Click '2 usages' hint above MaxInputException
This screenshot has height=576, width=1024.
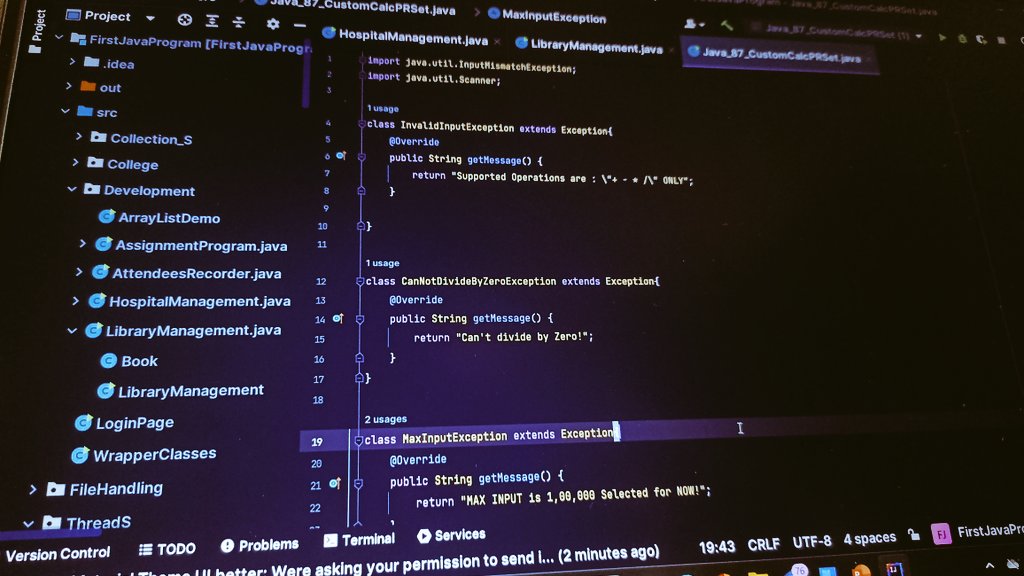click(x=385, y=419)
